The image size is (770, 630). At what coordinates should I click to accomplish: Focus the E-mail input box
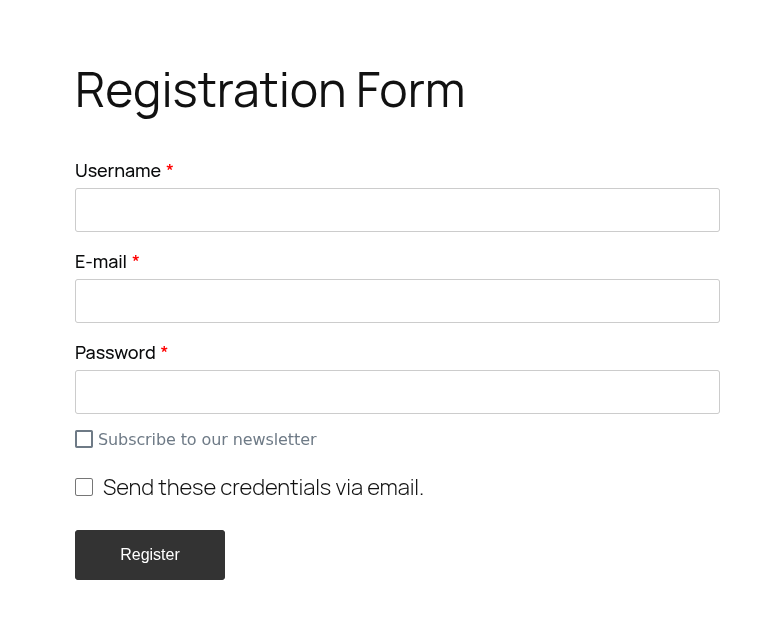397,301
